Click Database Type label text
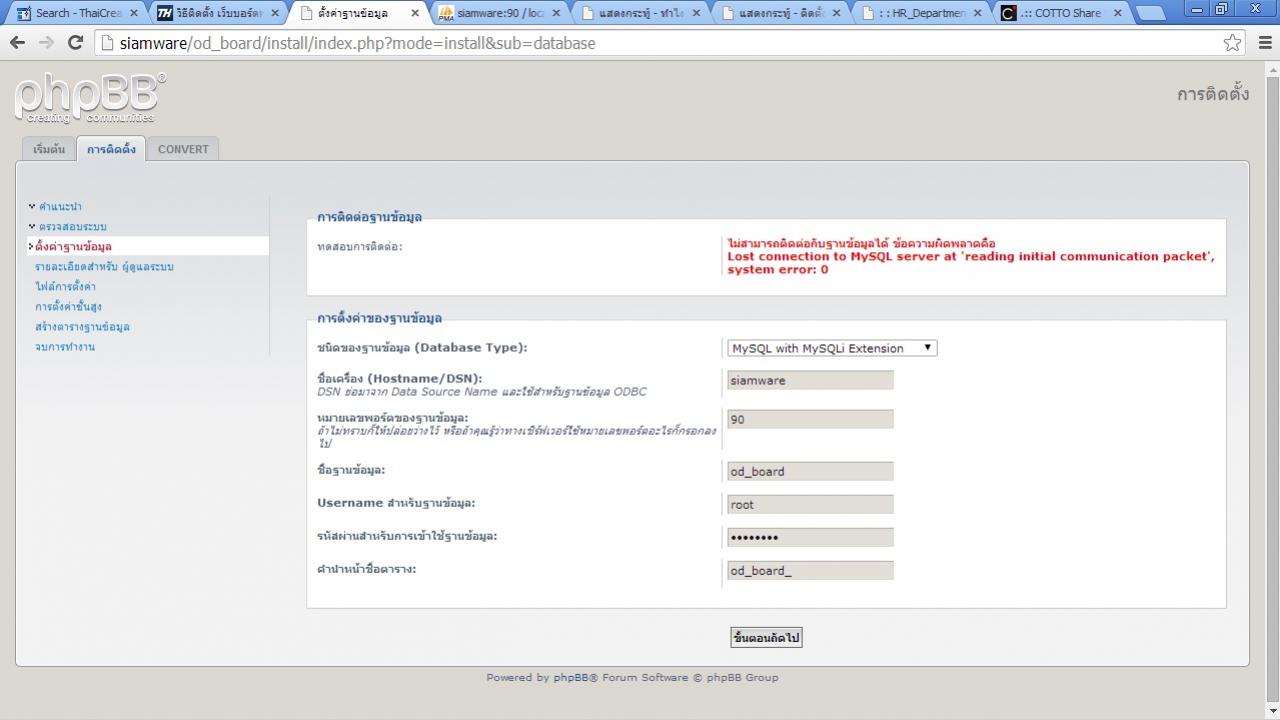 422,348
